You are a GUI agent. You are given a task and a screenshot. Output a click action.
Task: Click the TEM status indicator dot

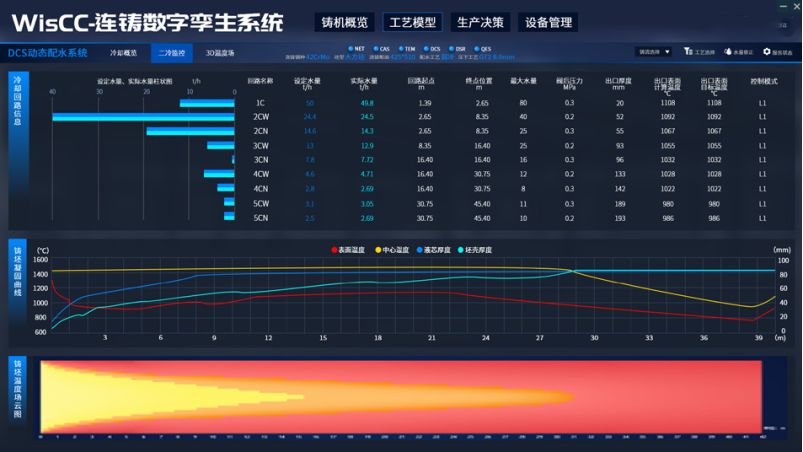pos(401,48)
